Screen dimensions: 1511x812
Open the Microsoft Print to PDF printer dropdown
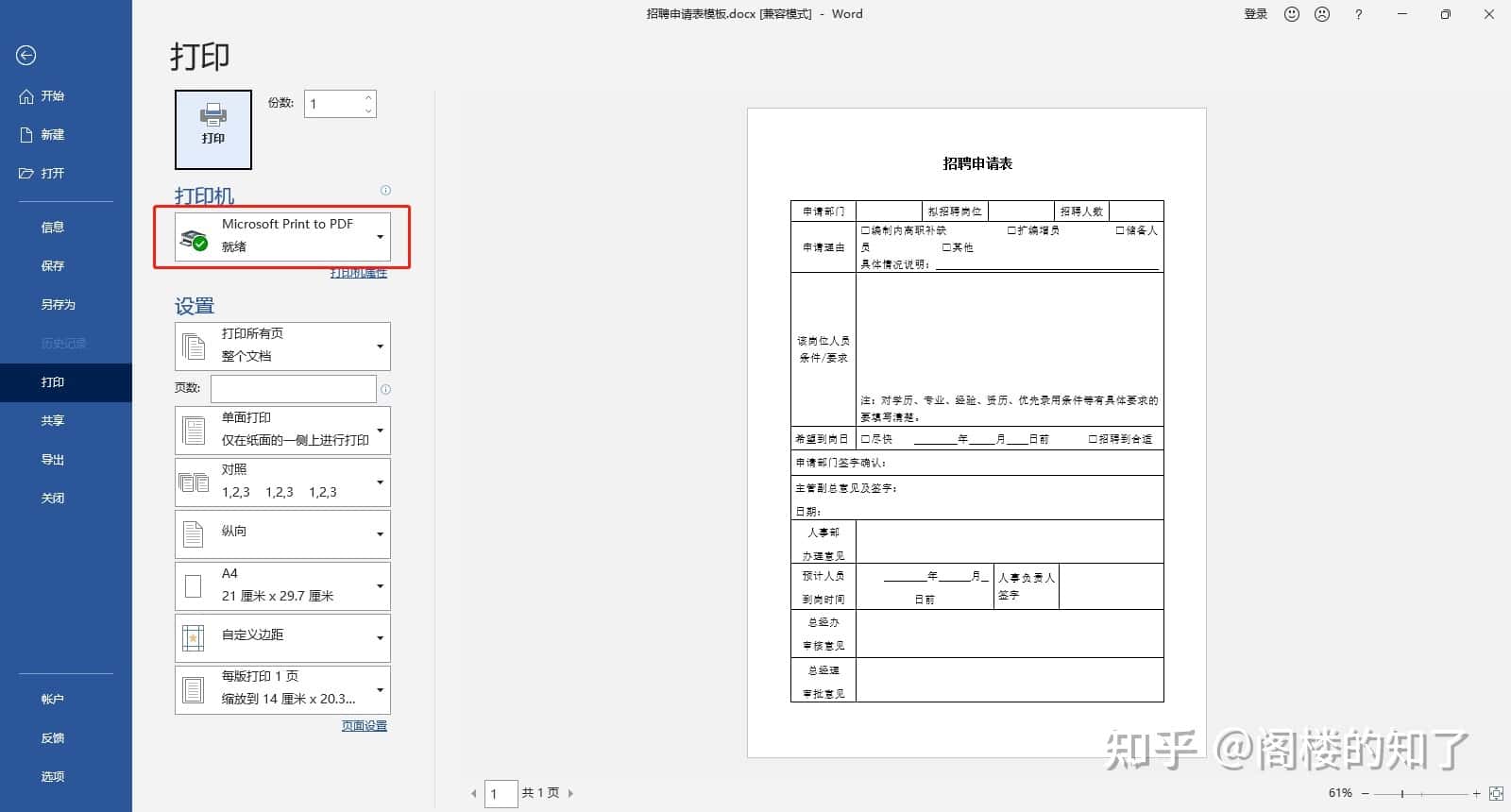[282, 236]
